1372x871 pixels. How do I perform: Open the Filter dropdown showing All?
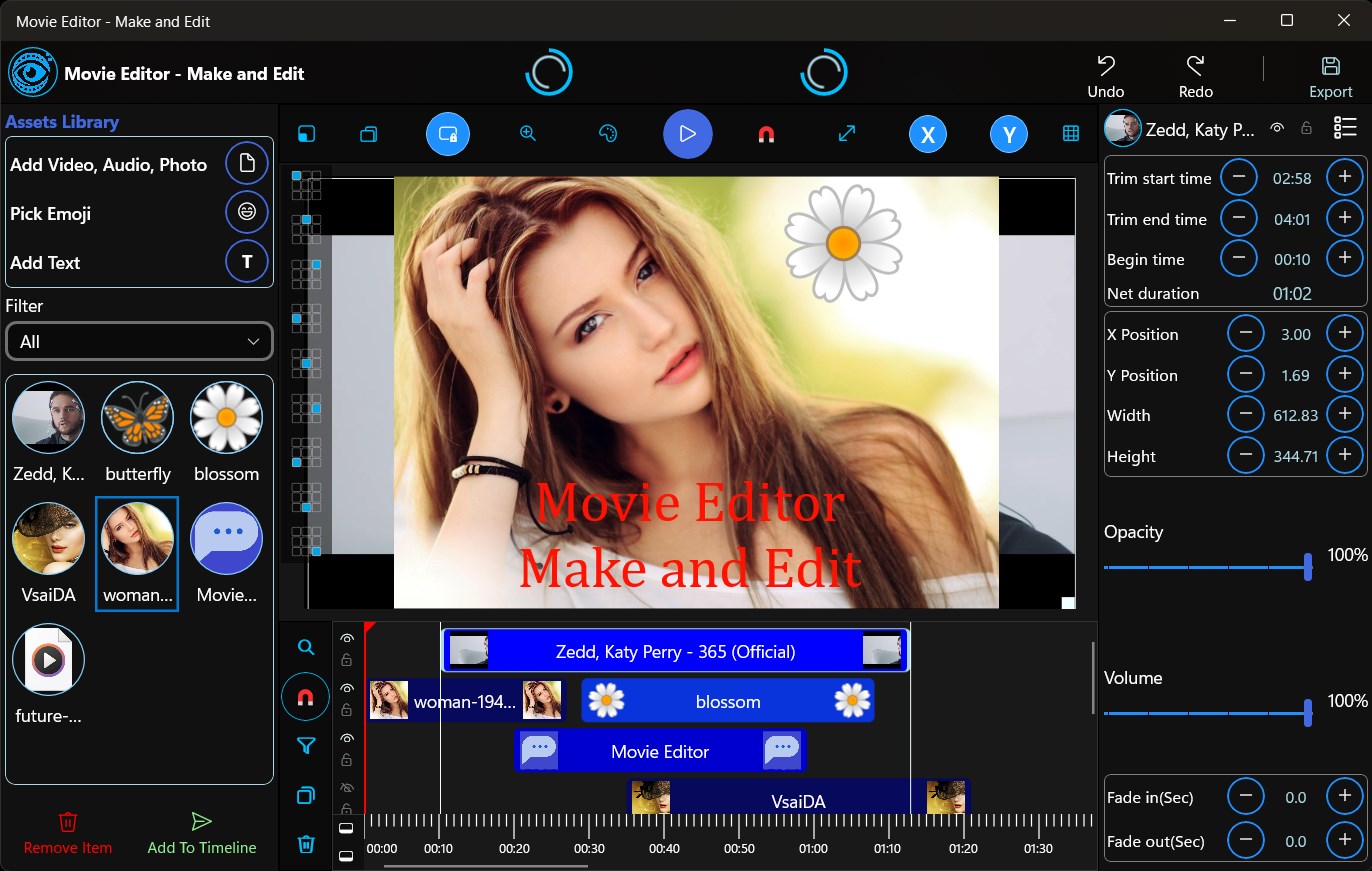(139, 341)
